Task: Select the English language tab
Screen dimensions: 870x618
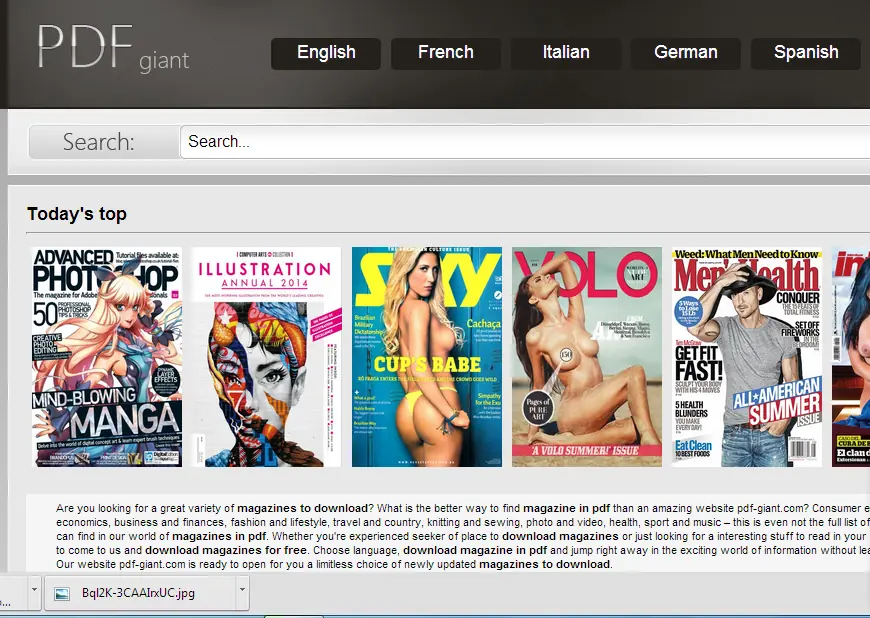Action: (x=326, y=53)
